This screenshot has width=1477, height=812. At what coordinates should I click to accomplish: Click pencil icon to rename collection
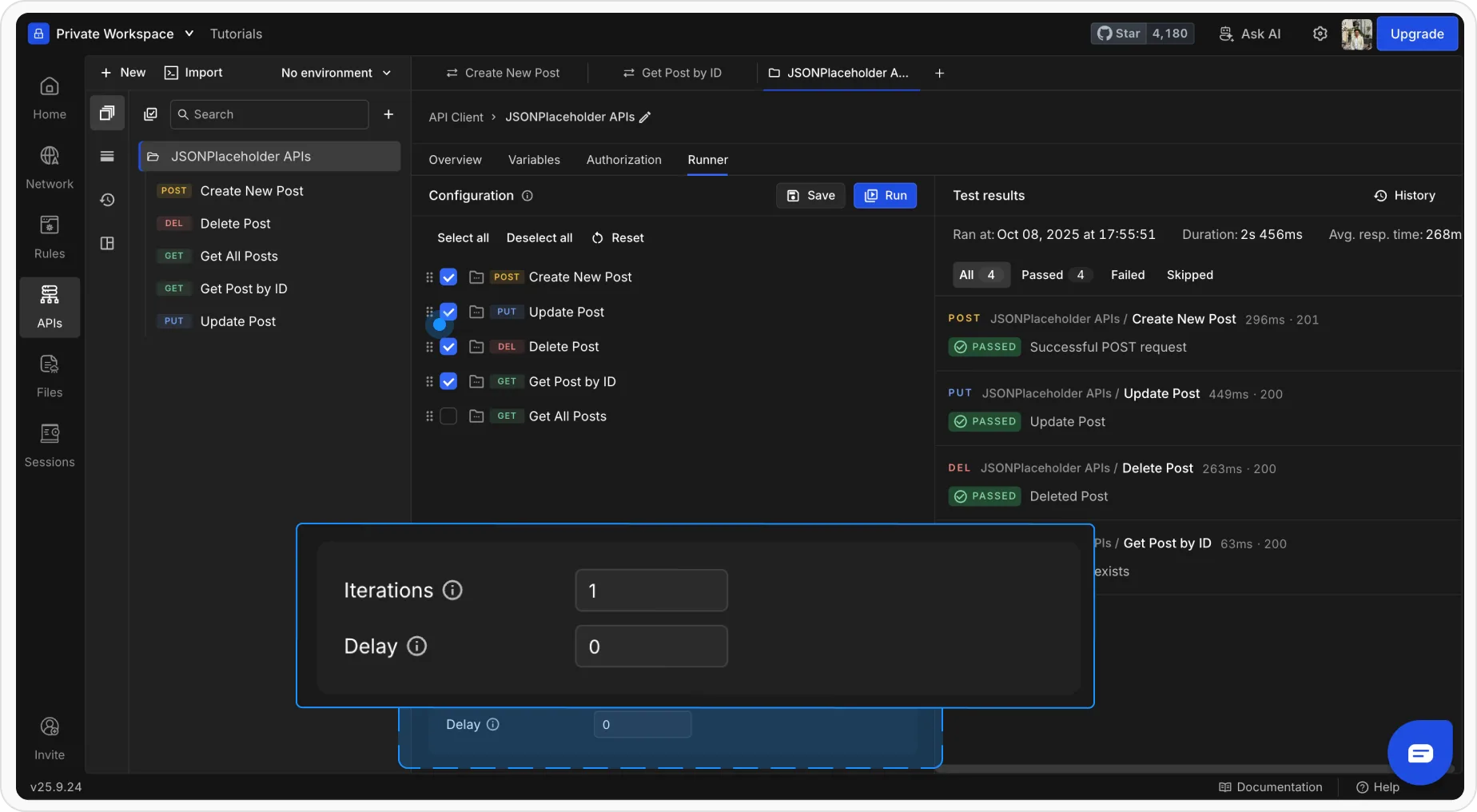click(x=645, y=117)
